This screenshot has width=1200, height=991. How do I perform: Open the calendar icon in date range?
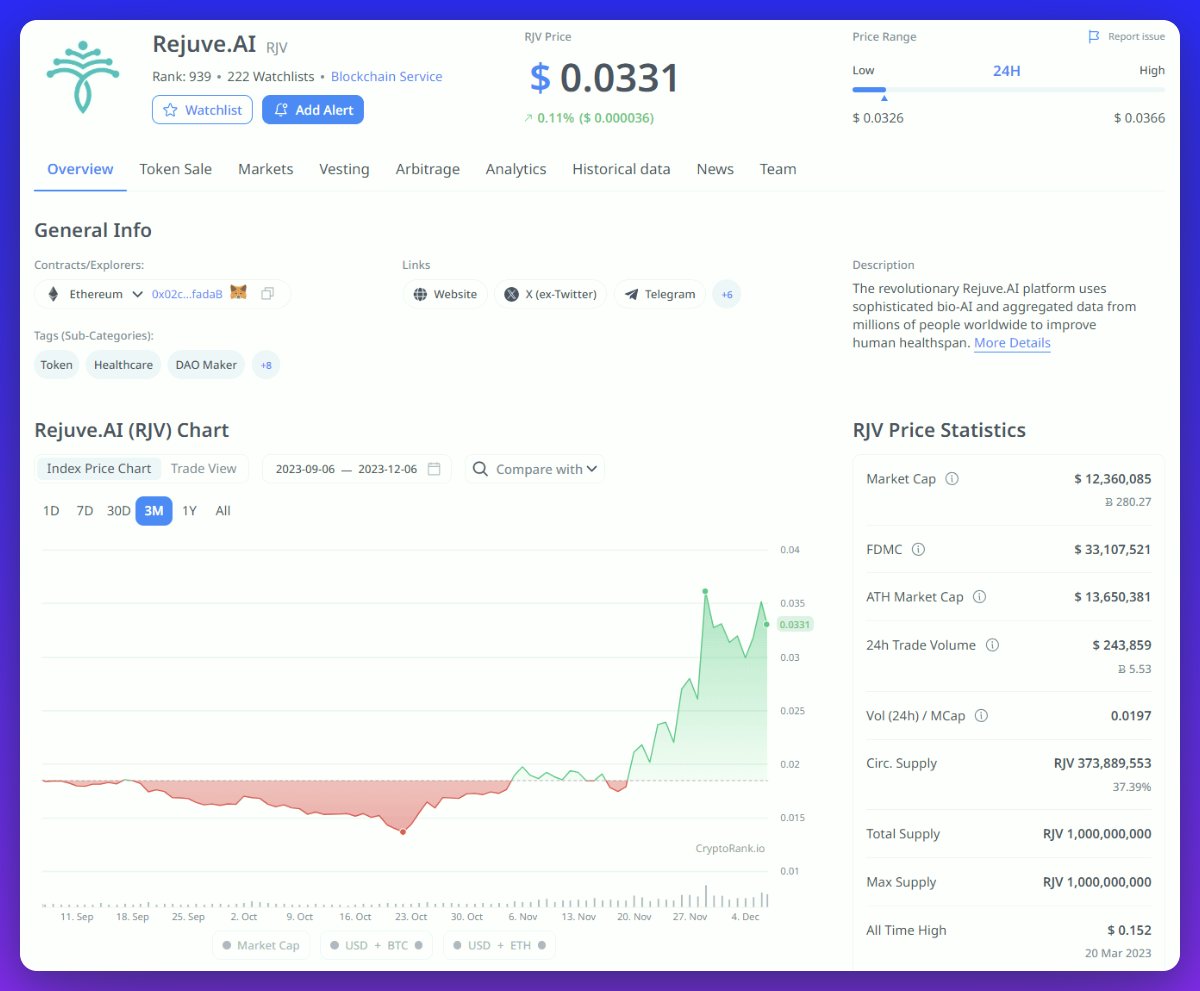click(x=434, y=469)
